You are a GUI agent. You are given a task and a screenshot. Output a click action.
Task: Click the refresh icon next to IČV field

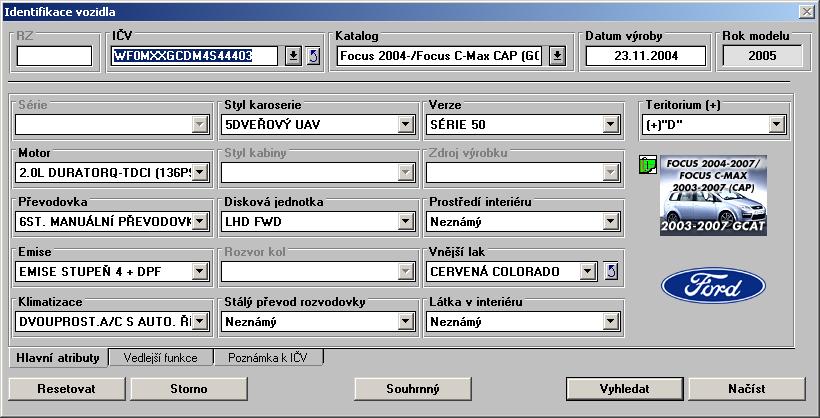pos(312,55)
